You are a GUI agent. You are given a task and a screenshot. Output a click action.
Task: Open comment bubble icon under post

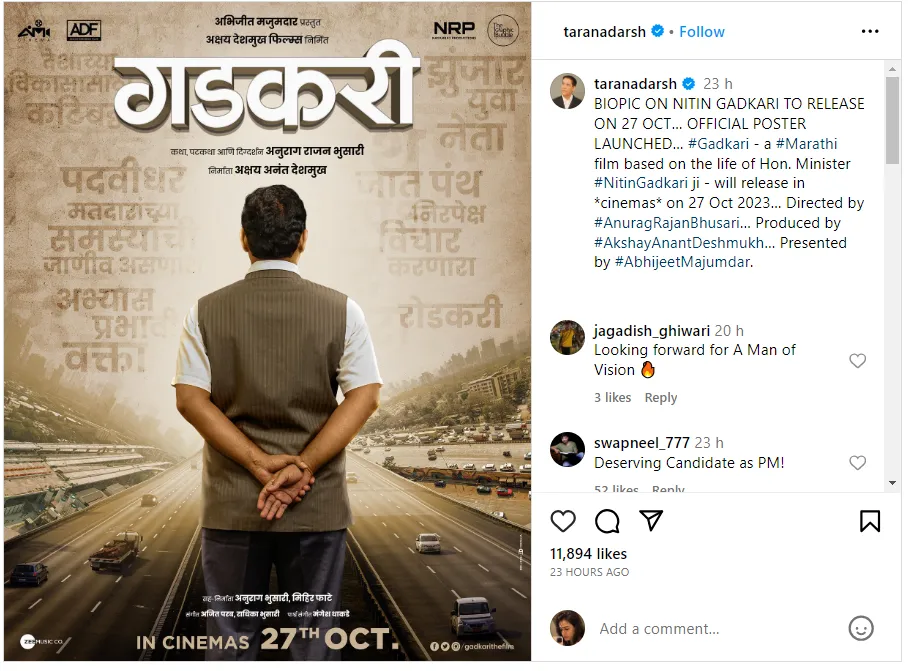607,521
